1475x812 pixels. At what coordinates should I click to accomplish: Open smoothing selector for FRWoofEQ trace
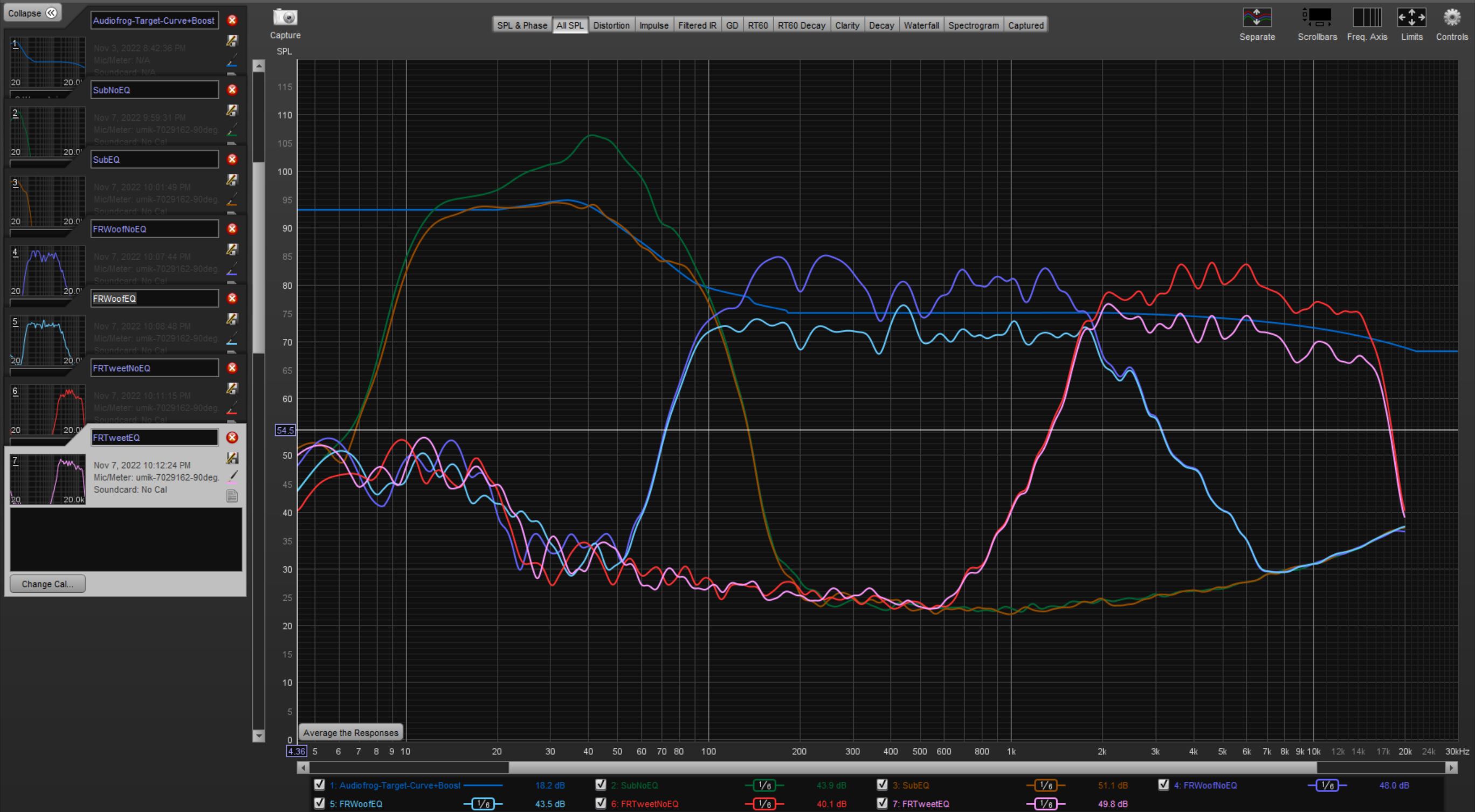coord(483,804)
